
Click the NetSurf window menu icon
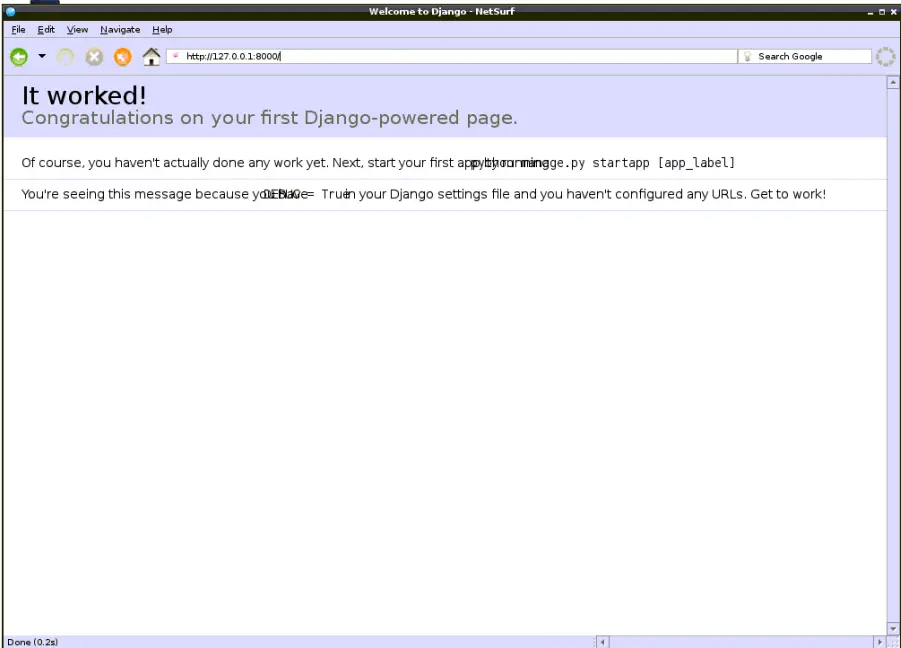10,11
